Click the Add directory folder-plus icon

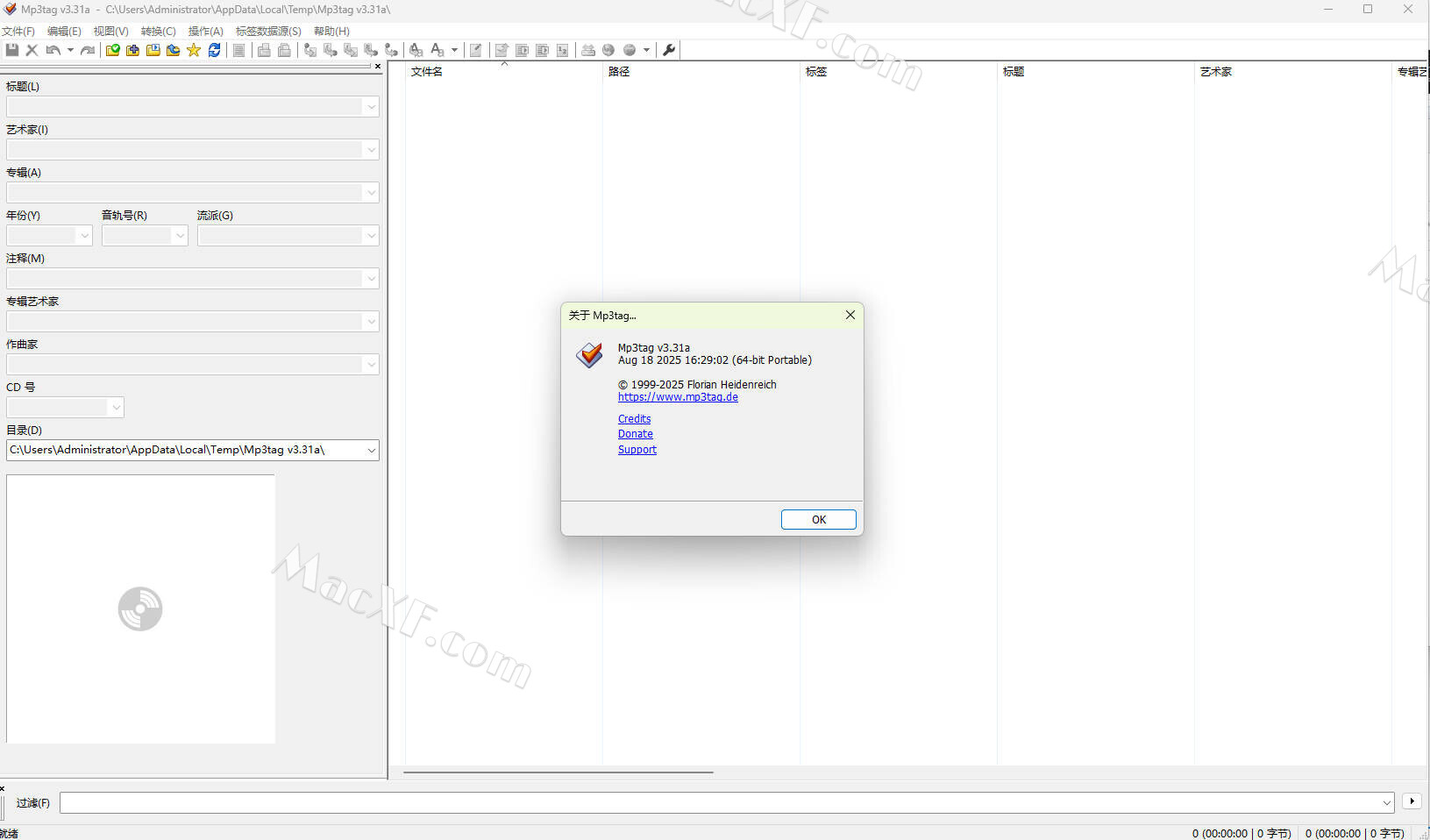point(133,50)
